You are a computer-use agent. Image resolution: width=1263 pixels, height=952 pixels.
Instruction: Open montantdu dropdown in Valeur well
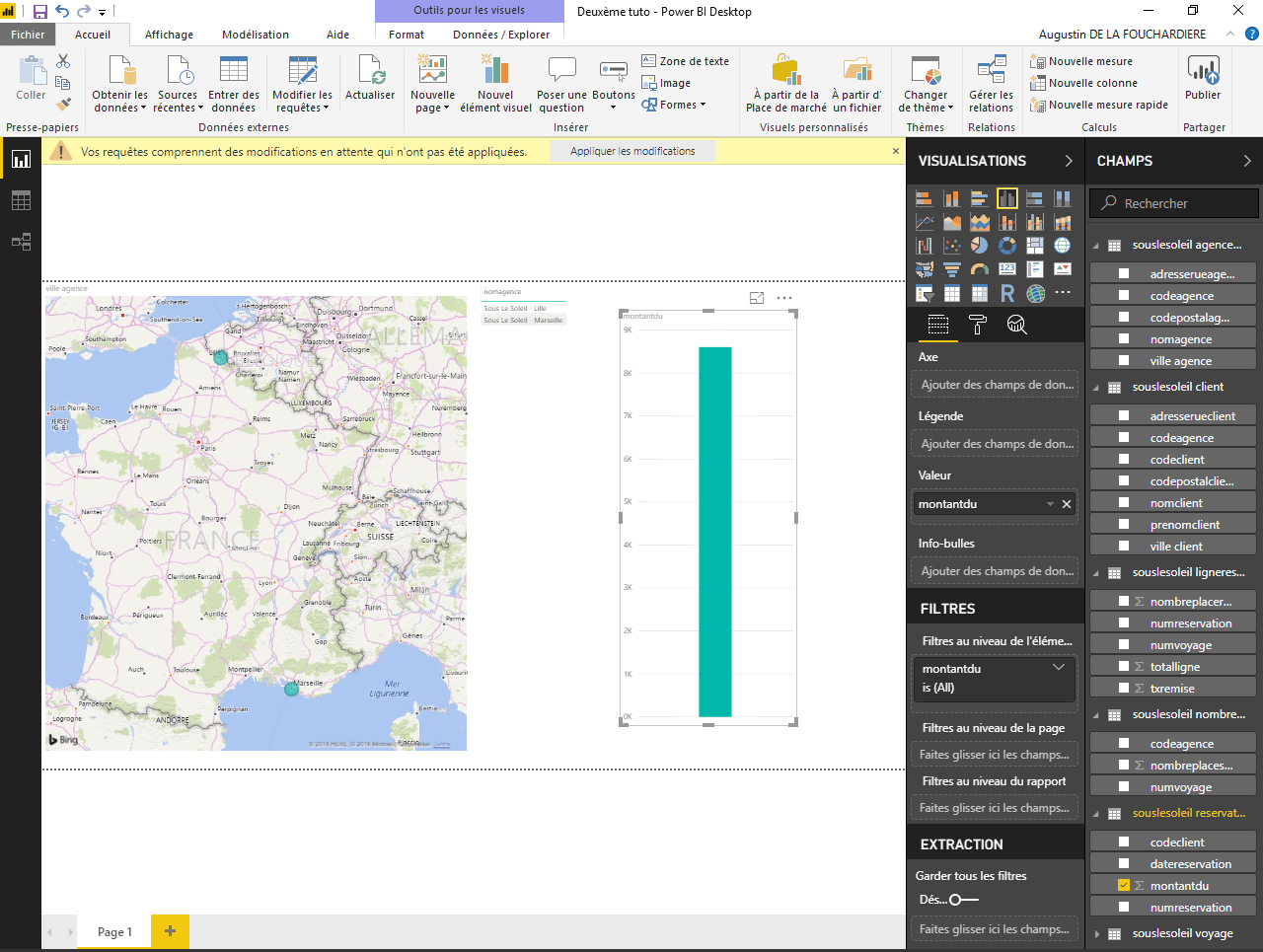click(x=1050, y=504)
